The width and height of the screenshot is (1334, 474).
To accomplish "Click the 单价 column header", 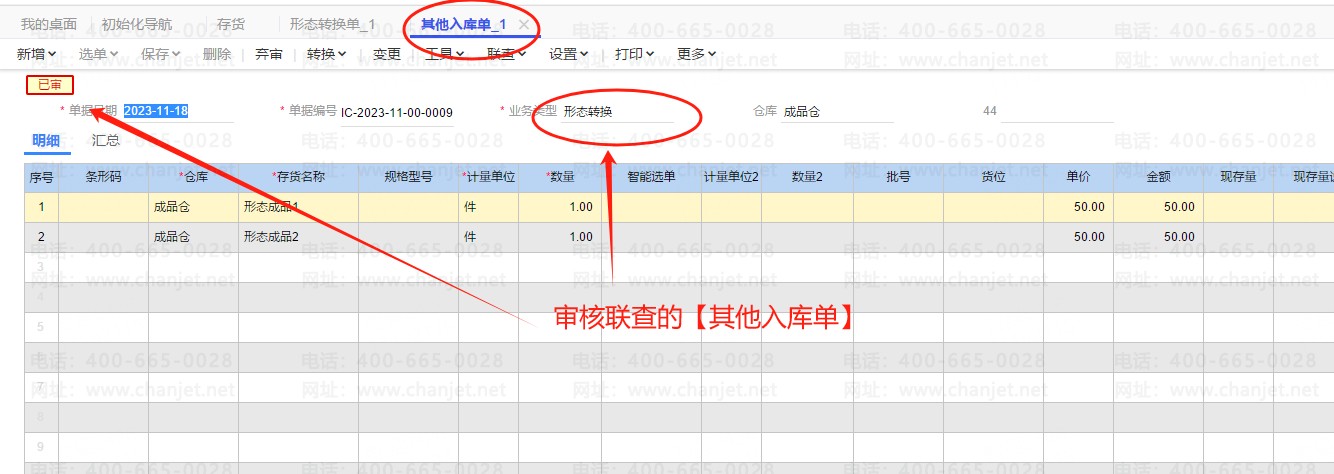I will pyautogui.click(x=1078, y=177).
